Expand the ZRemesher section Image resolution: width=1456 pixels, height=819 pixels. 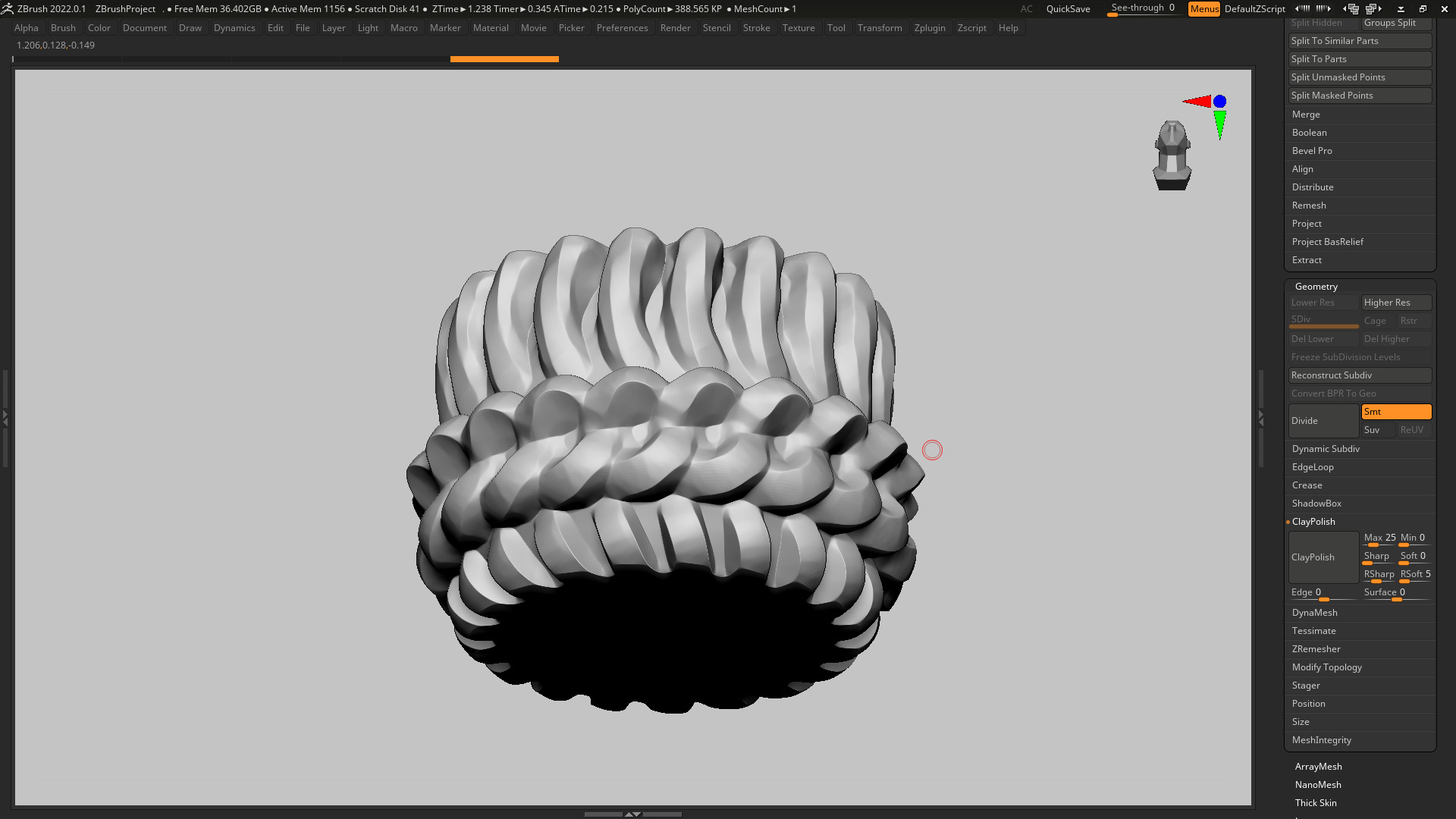point(1316,649)
